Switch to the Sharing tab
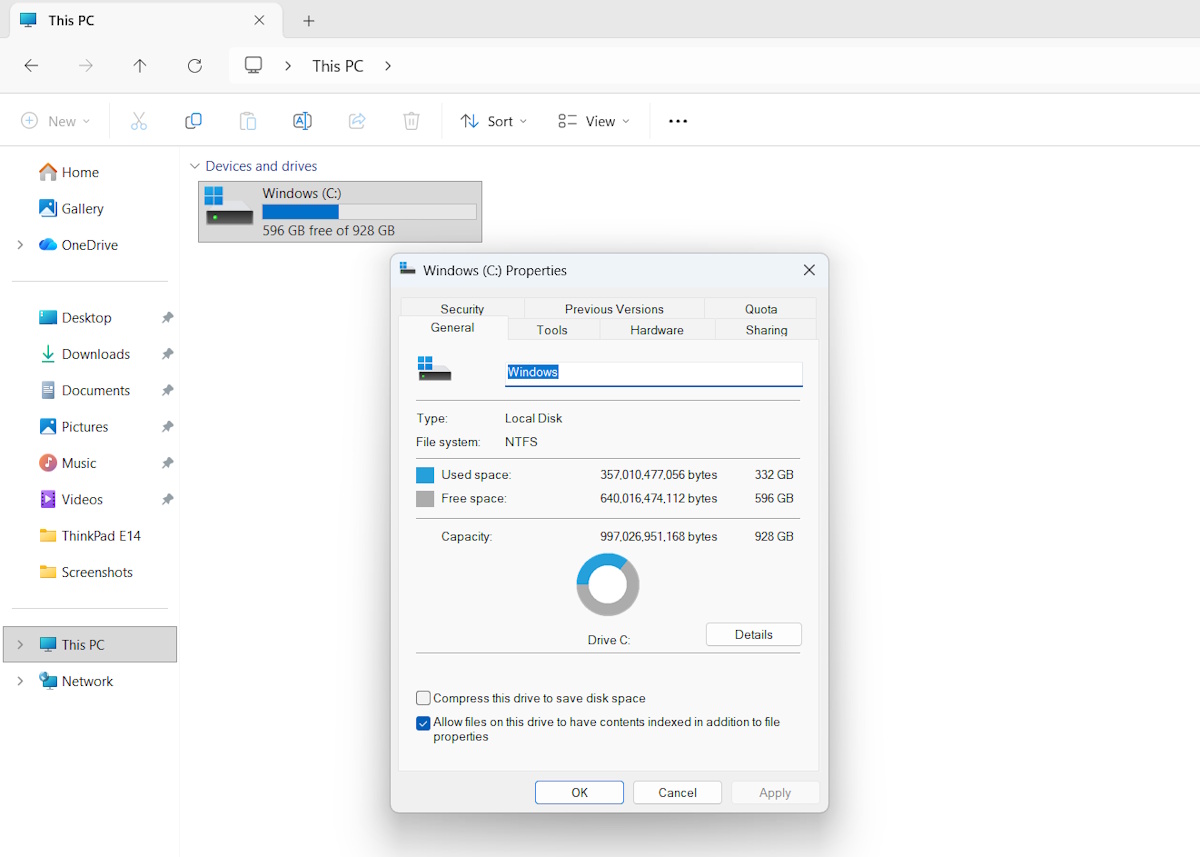1200x857 pixels. tap(766, 330)
